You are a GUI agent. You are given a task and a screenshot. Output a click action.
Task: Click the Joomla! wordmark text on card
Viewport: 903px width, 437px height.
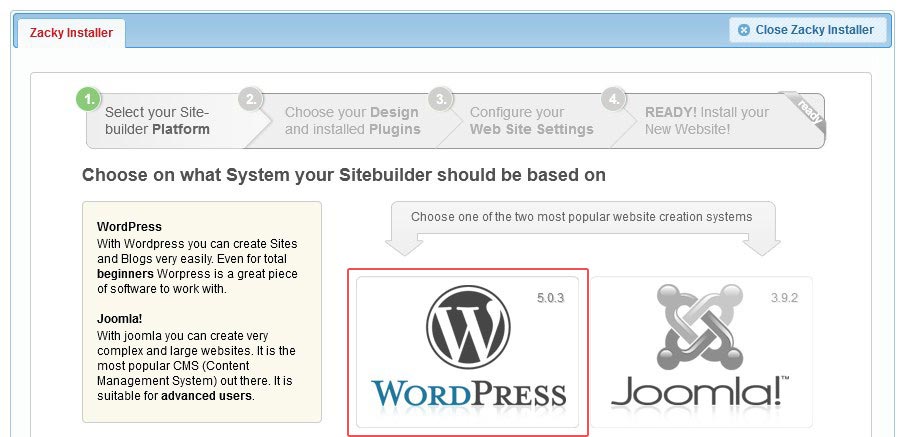(700, 391)
